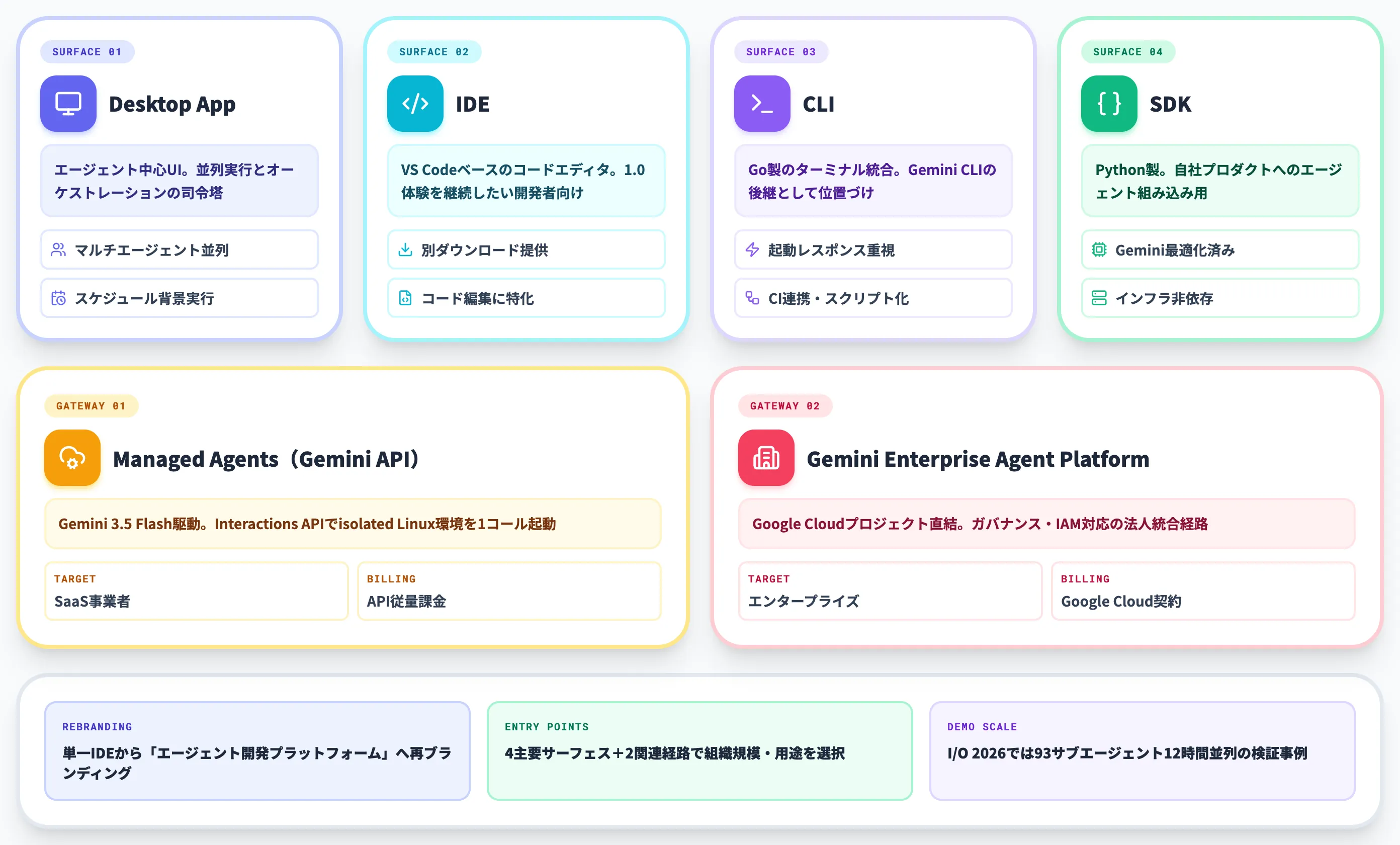The height and width of the screenshot is (845, 1400).
Task: Click the ENTRY POINTS summary card
Action: 699,750
